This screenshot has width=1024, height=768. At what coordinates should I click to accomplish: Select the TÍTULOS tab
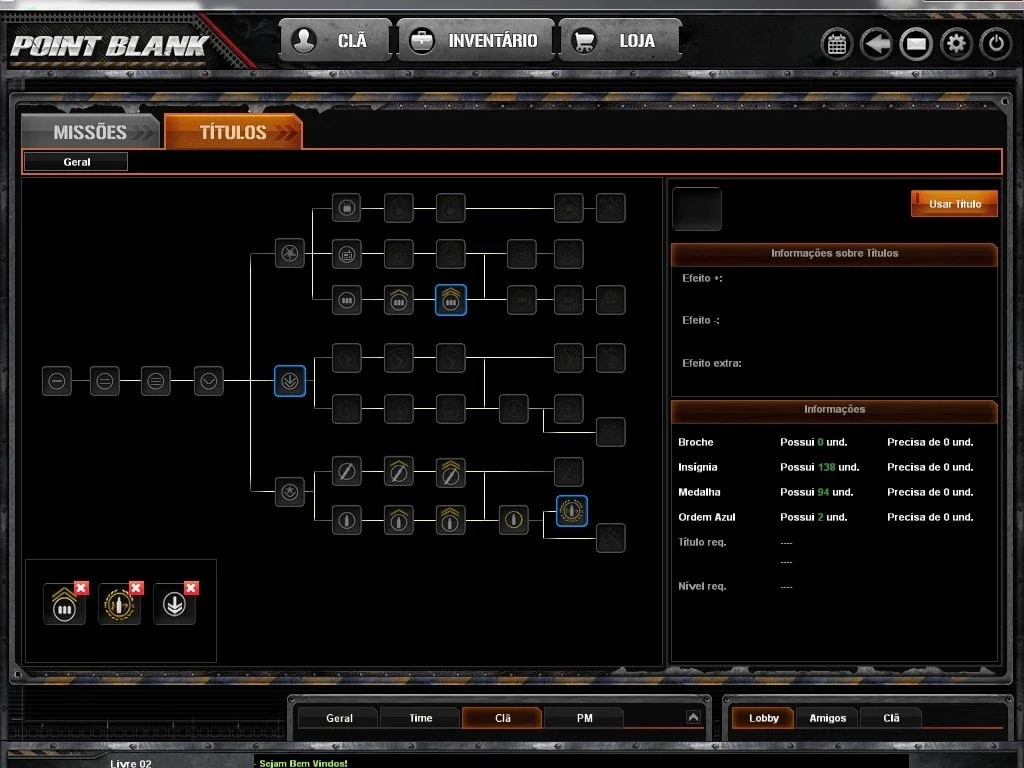tap(233, 132)
